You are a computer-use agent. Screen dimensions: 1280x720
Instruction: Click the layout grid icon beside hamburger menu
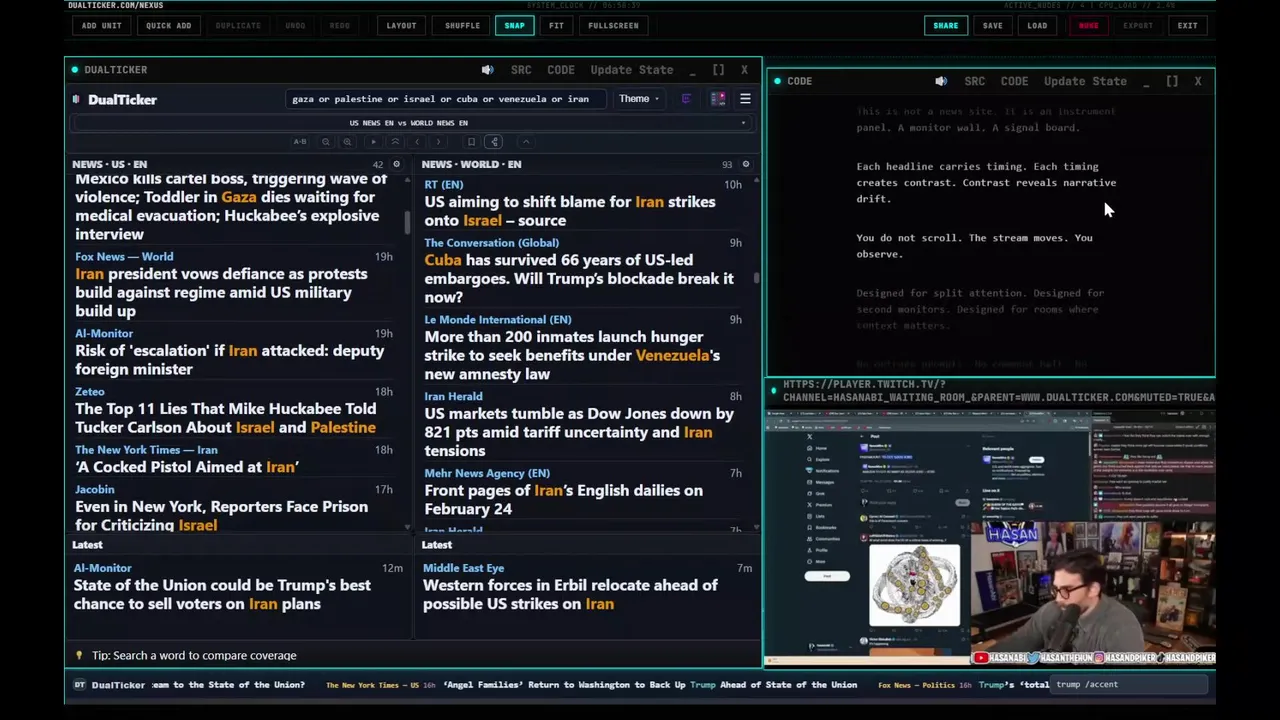coord(718,99)
